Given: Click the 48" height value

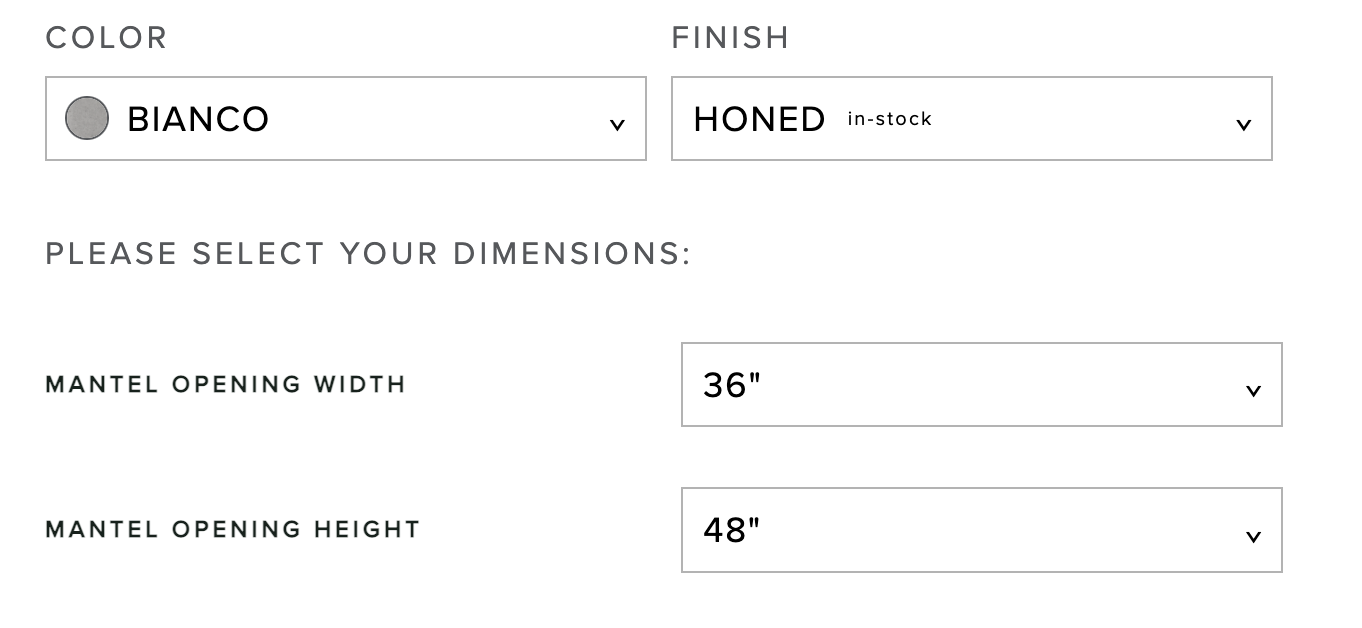Looking at the screenshot, I should 732,530.
